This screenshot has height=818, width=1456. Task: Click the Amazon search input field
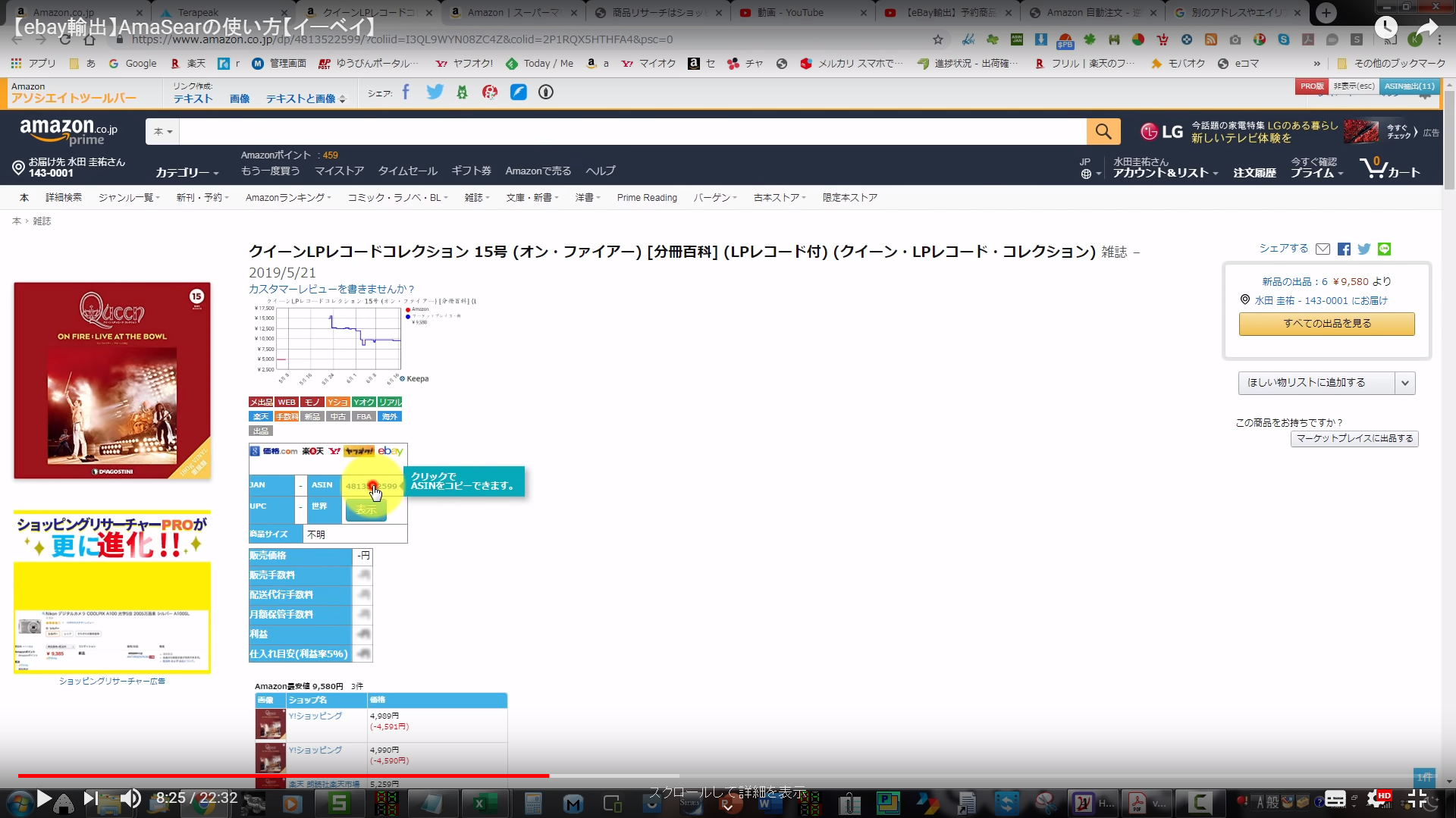point(632,132)
